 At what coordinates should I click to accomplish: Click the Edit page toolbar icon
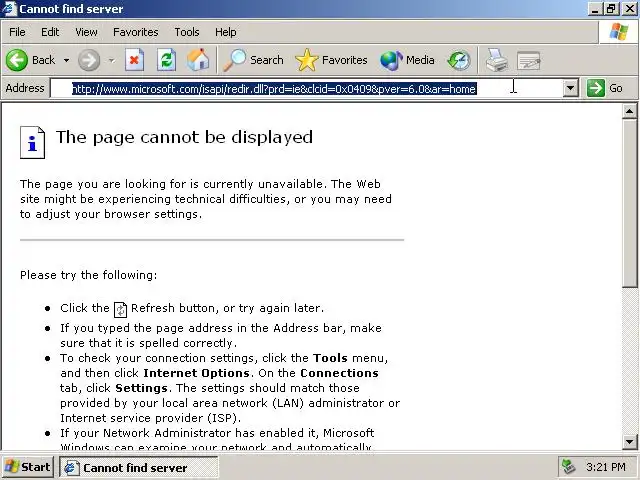529,61
